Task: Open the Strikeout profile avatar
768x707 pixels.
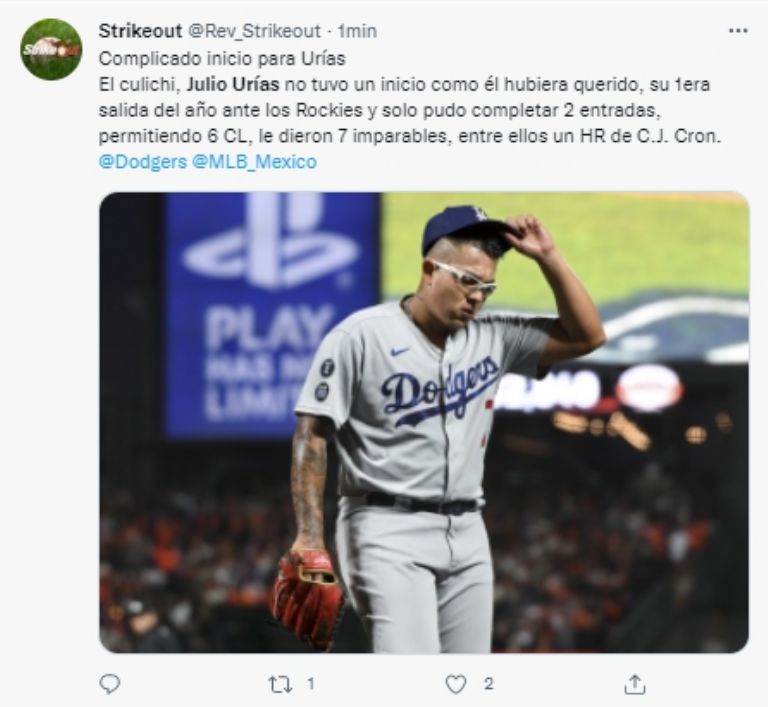Action: tap(51, 49)
